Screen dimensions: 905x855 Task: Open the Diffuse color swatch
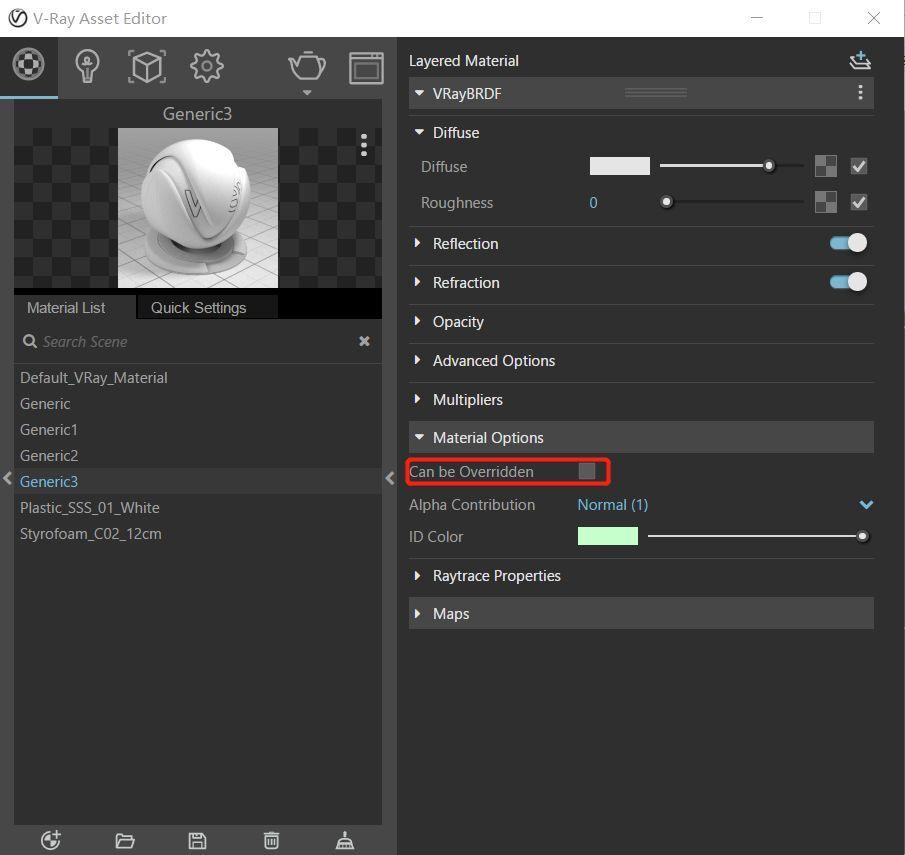click(x=619, y=166)
